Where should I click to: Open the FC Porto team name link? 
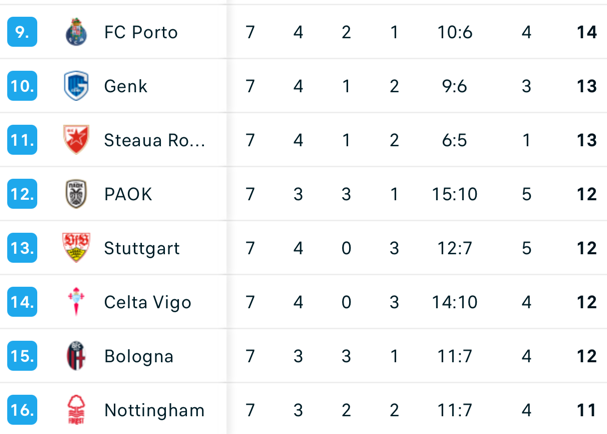(141, 32)
